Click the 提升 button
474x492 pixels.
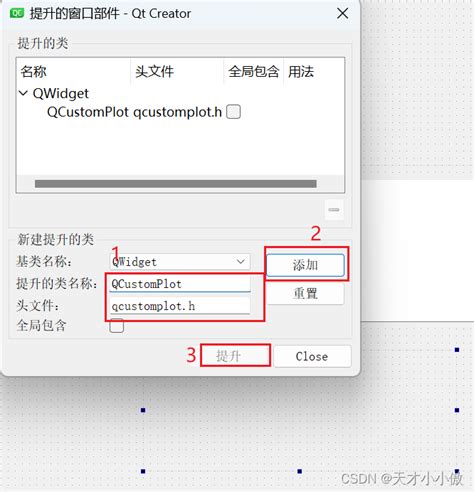coord(235,356)
